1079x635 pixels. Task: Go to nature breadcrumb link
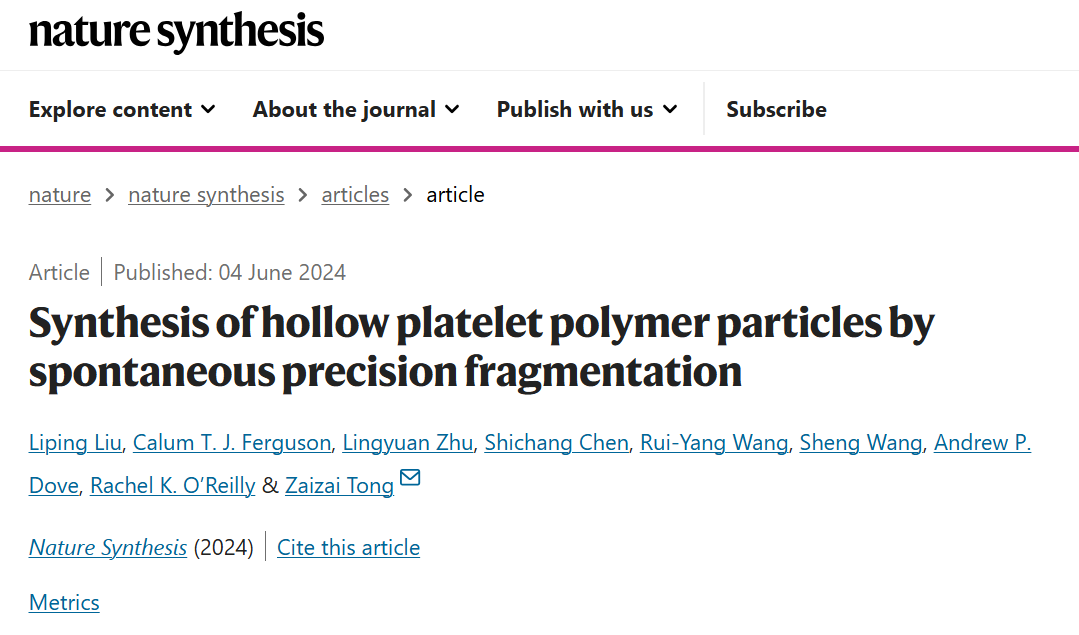click(x=60, y=195)
